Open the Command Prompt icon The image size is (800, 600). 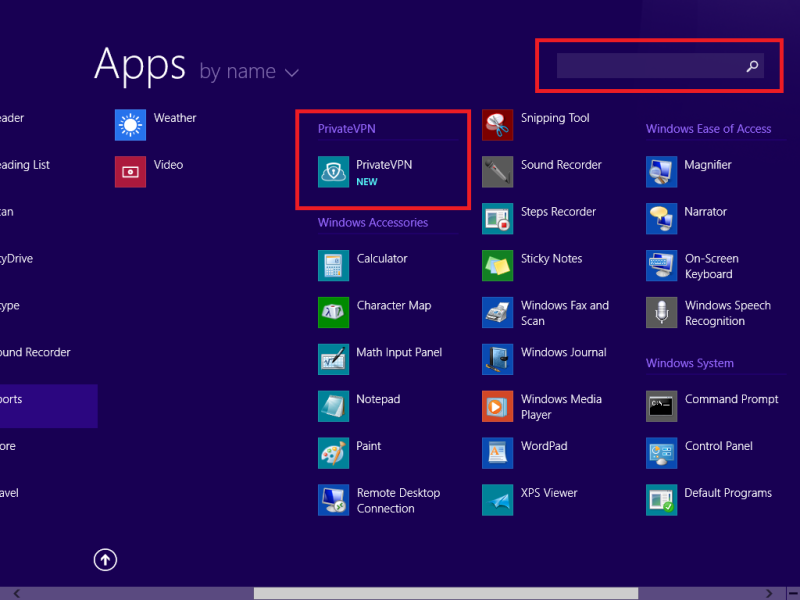point(661,406)
